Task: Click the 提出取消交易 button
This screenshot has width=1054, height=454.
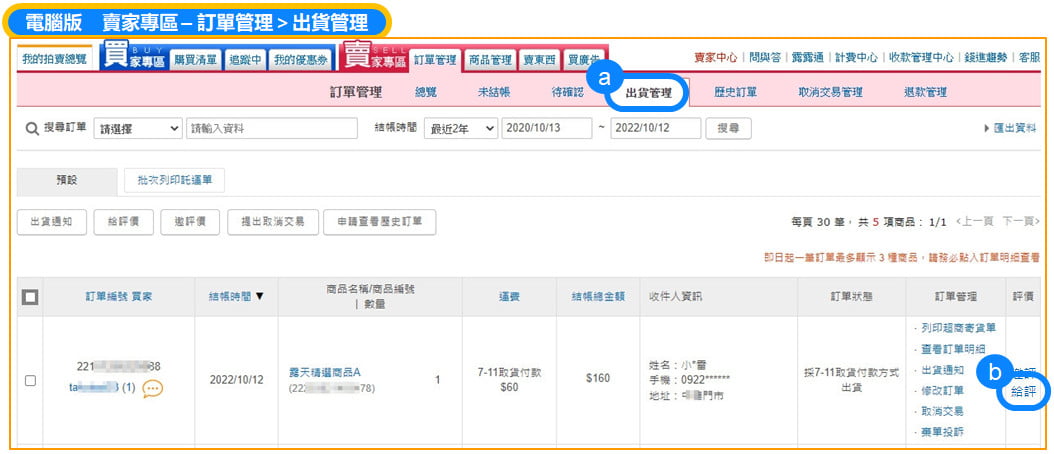Action: point(273,222)
